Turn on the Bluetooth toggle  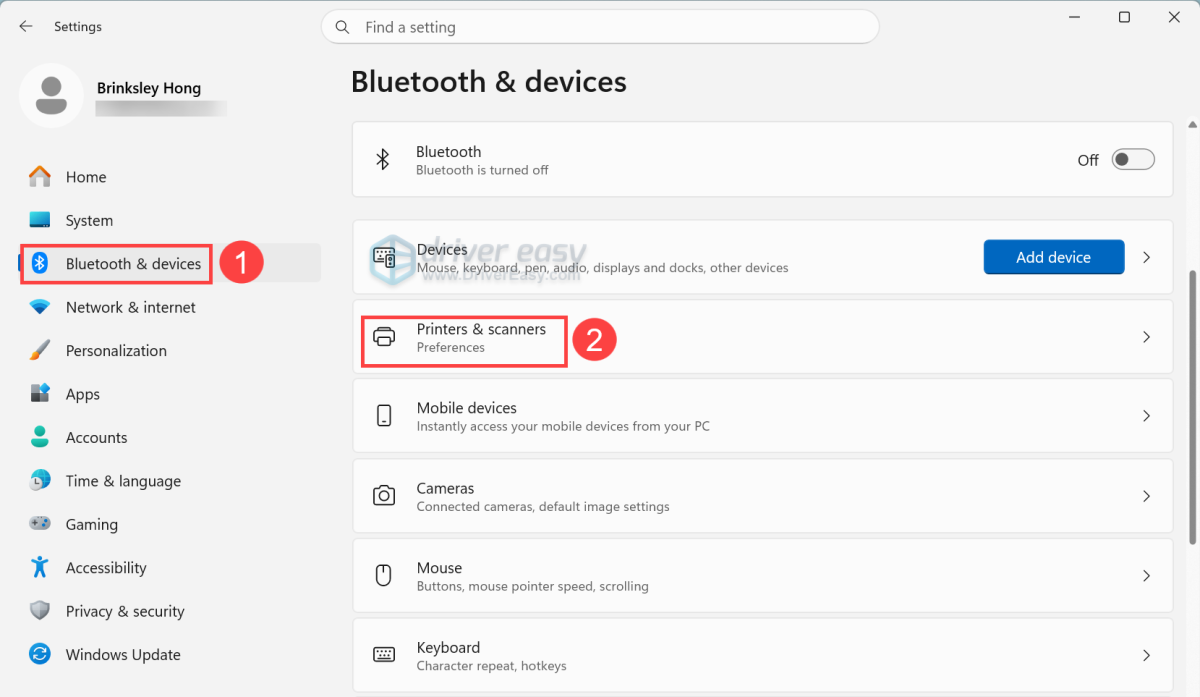tap(1134, 160)
